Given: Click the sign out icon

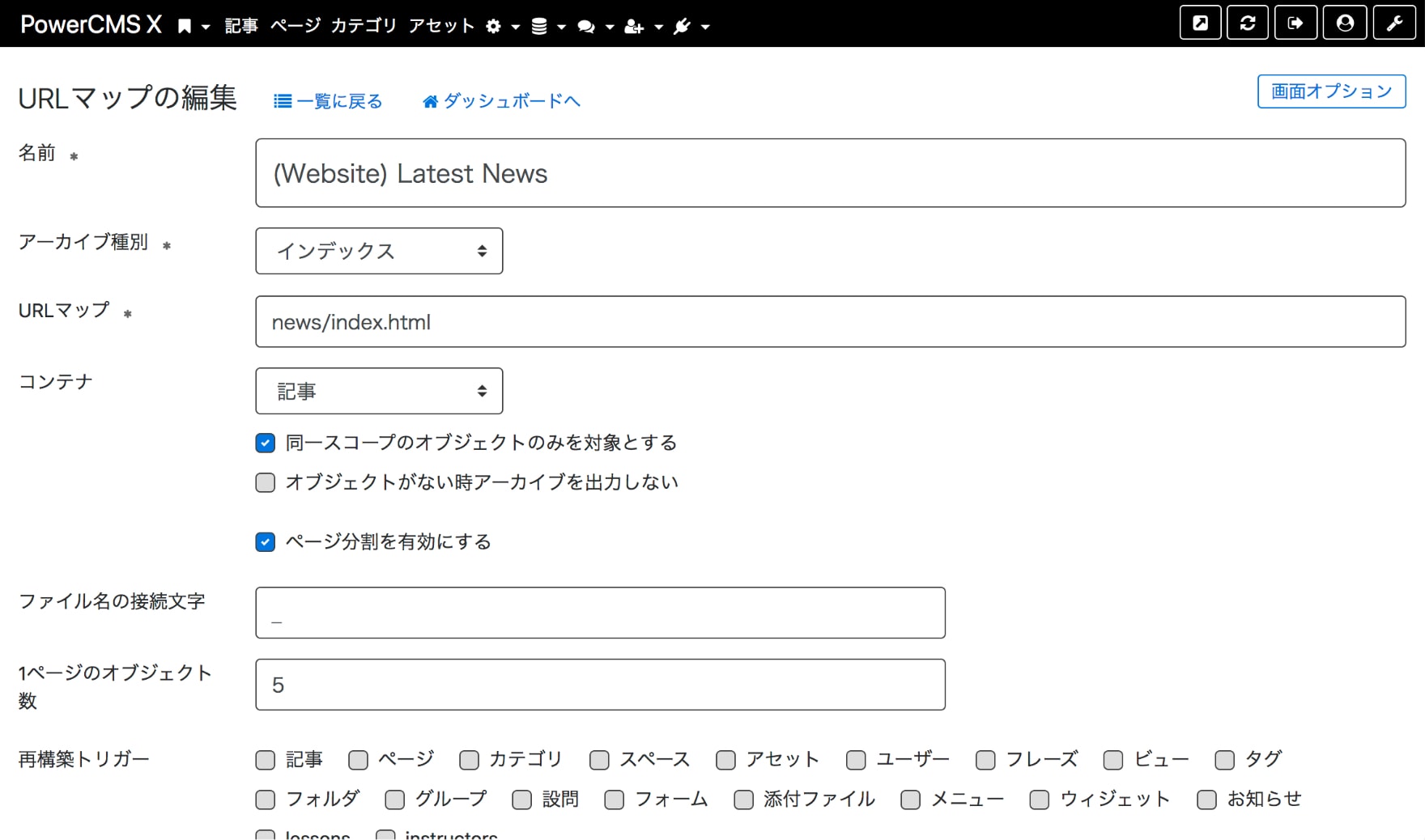Looking at the screenshot, I should click(1296, 23).
